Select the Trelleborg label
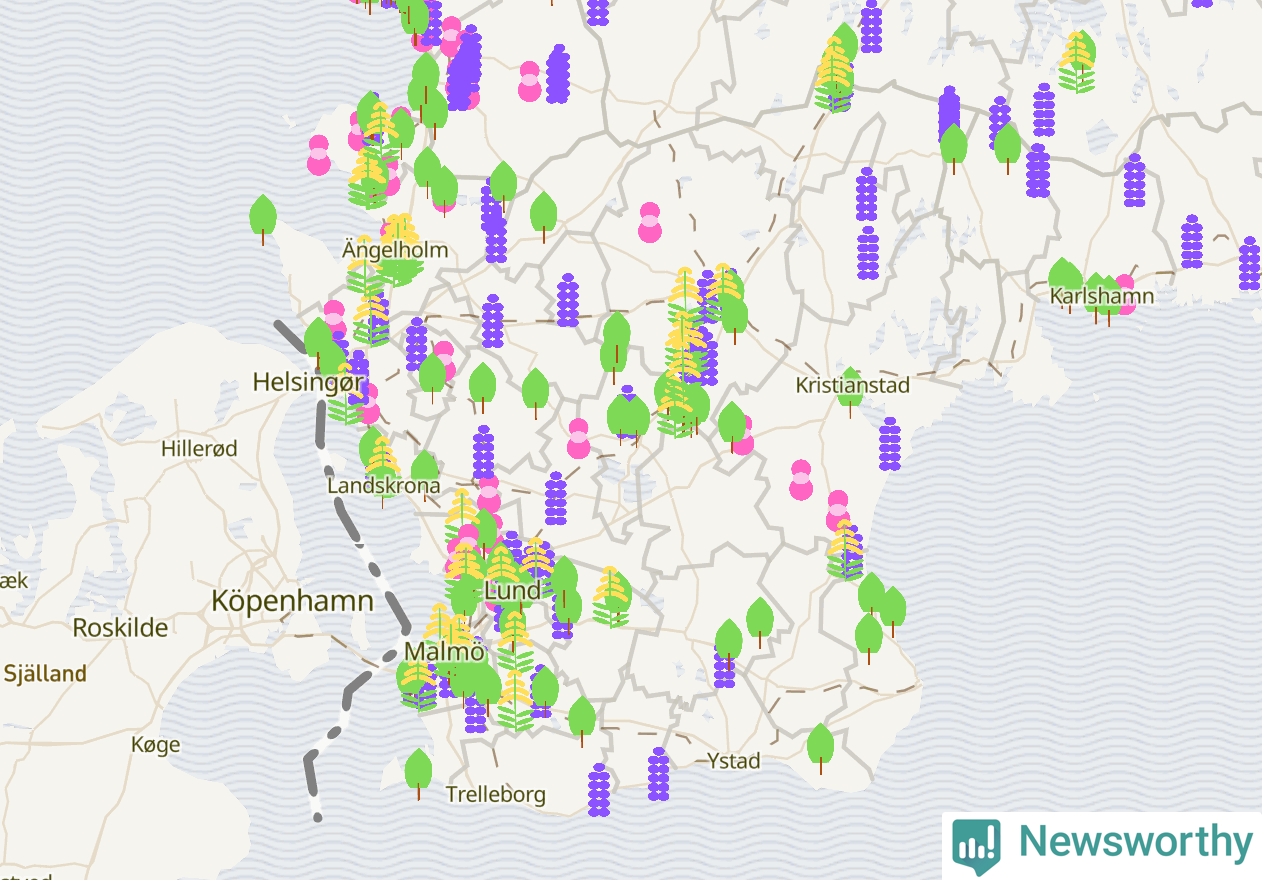This screenshot has height=880, width=1262. 496,795
